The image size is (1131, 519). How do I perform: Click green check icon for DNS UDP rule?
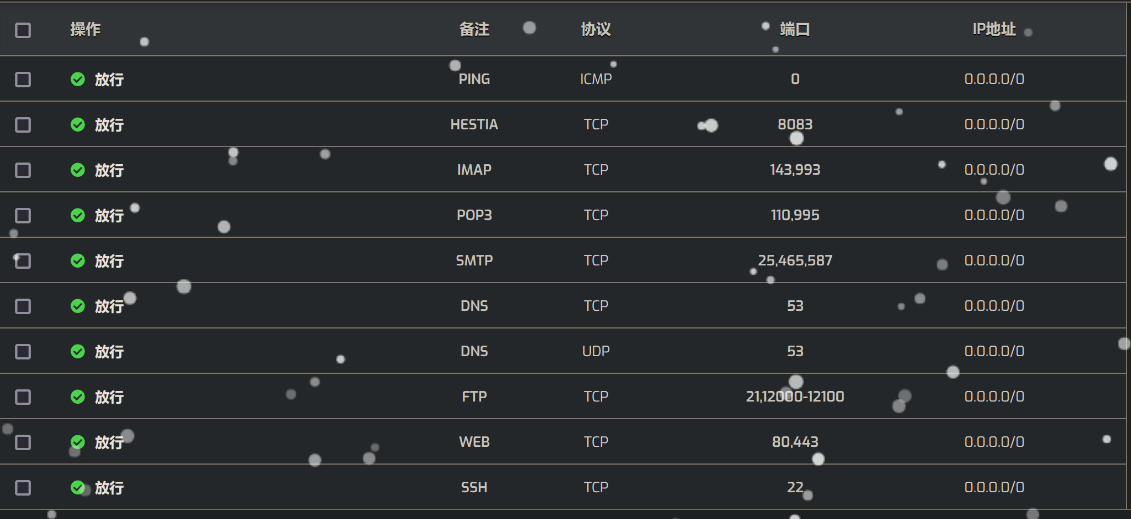(78, 352)
